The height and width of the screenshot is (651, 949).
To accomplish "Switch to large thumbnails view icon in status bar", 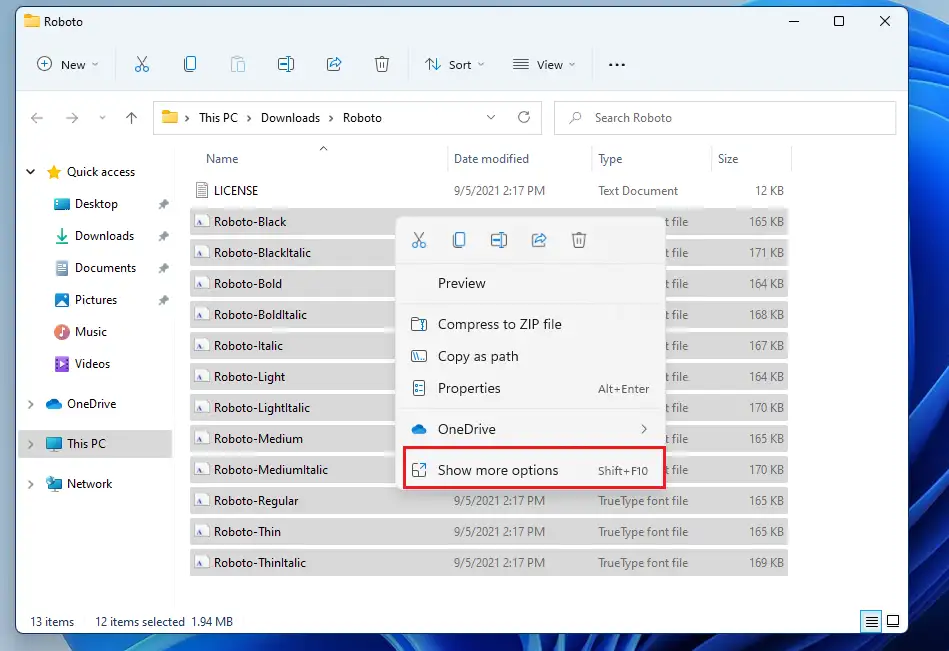I will click(x=893, y=621).
